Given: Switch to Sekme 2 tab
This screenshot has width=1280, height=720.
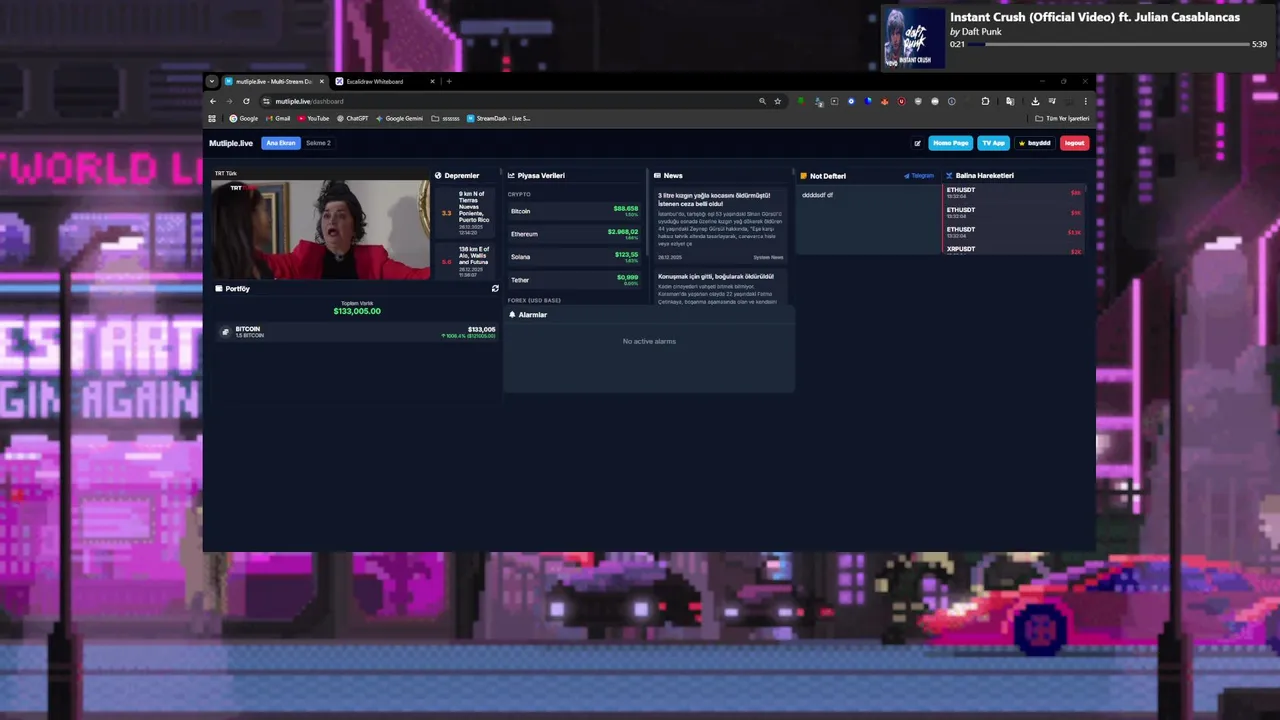Looking at the screenshot, I should (318, 143).
